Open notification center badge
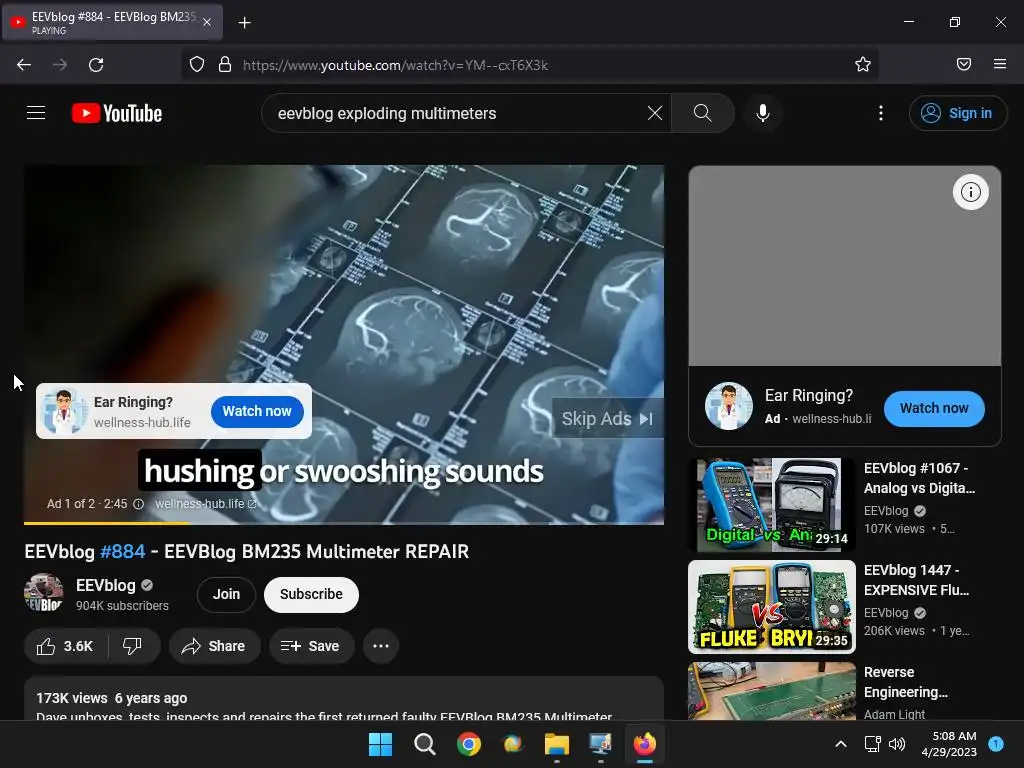This screenshot has height=768, width=1024. (996, 744)
